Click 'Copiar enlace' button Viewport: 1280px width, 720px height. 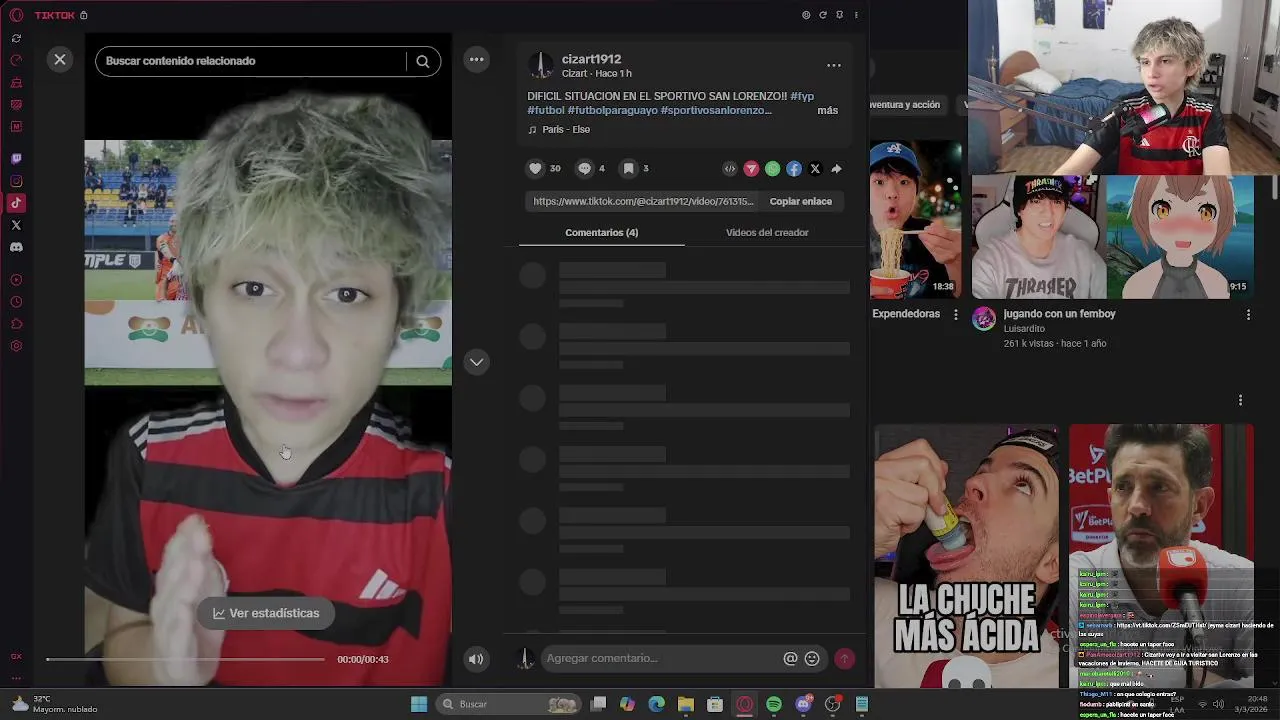pyautogui.click(x=800, y=201)
